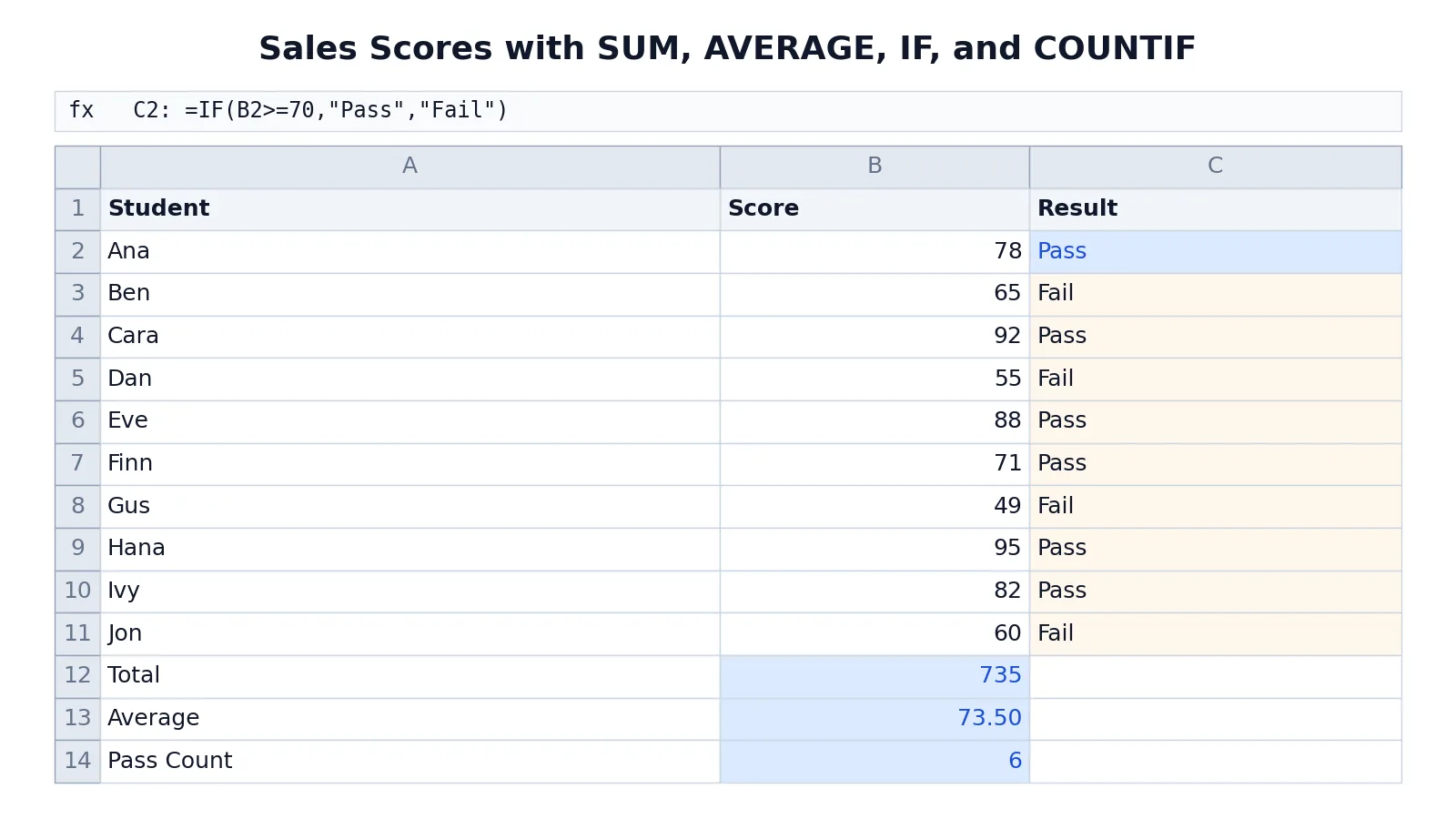The height and width of the screenshot is (819, 1456).
Task: Select the pass count value 6
Action: pyautogui.click(x=875, y=762)
